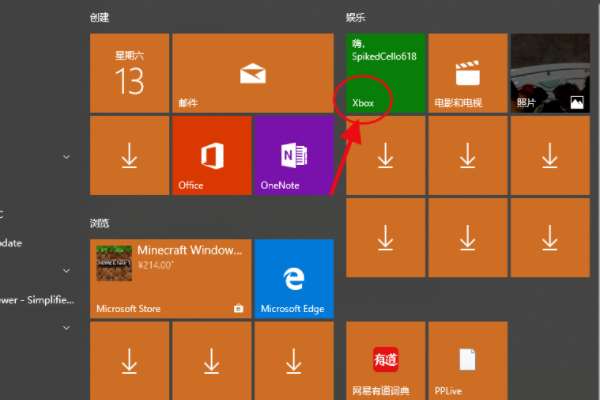Click download tile left of Office
Screen dimensions: 600x400
click(129, 155)
